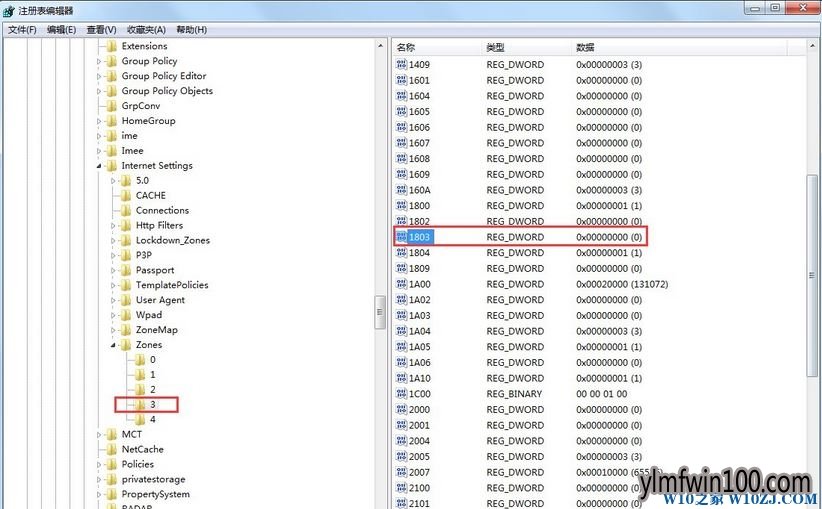
Task: Click the 1409 DWORD value icon
Action: 402,64
